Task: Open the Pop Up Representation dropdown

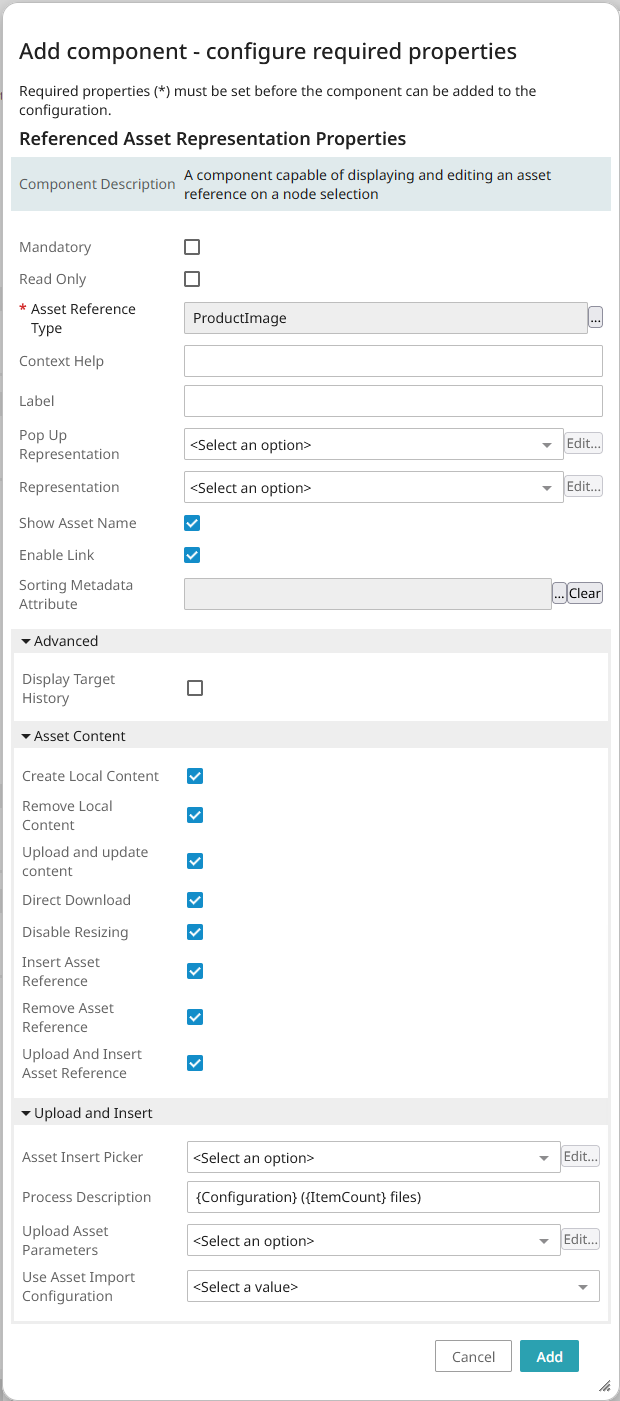Action: tap(373, 445)
